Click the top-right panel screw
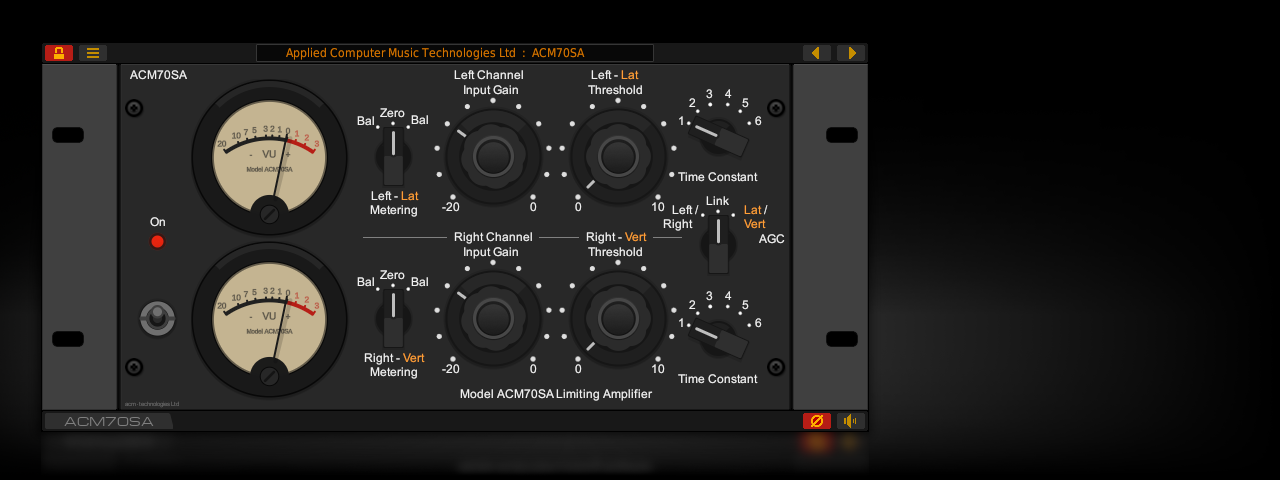1280x480 pixels. click(x=775, y=108)
